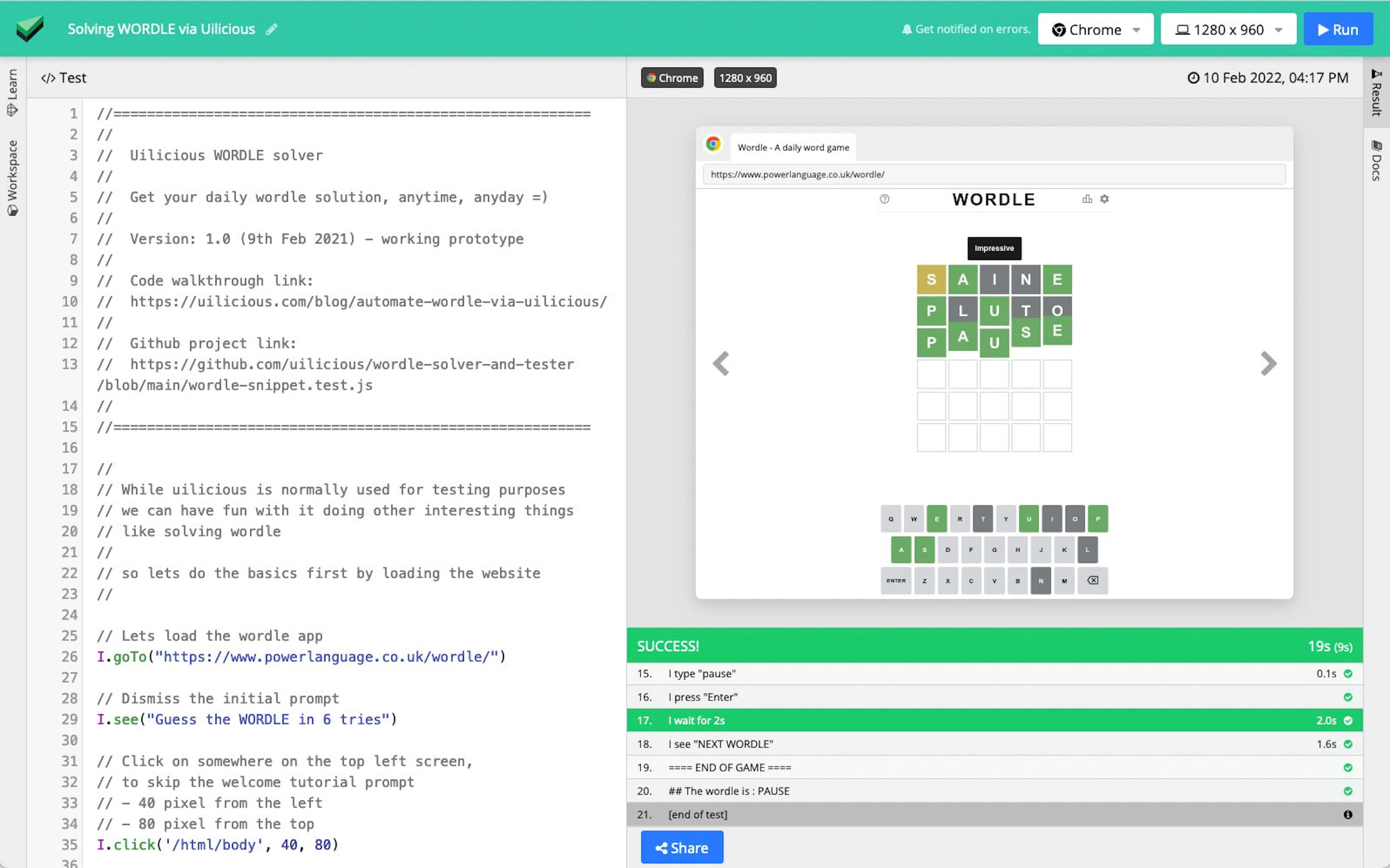The image size is (1390, 868).
Task: Click the check icon on step 17
Action: (x=1348, y=721)
